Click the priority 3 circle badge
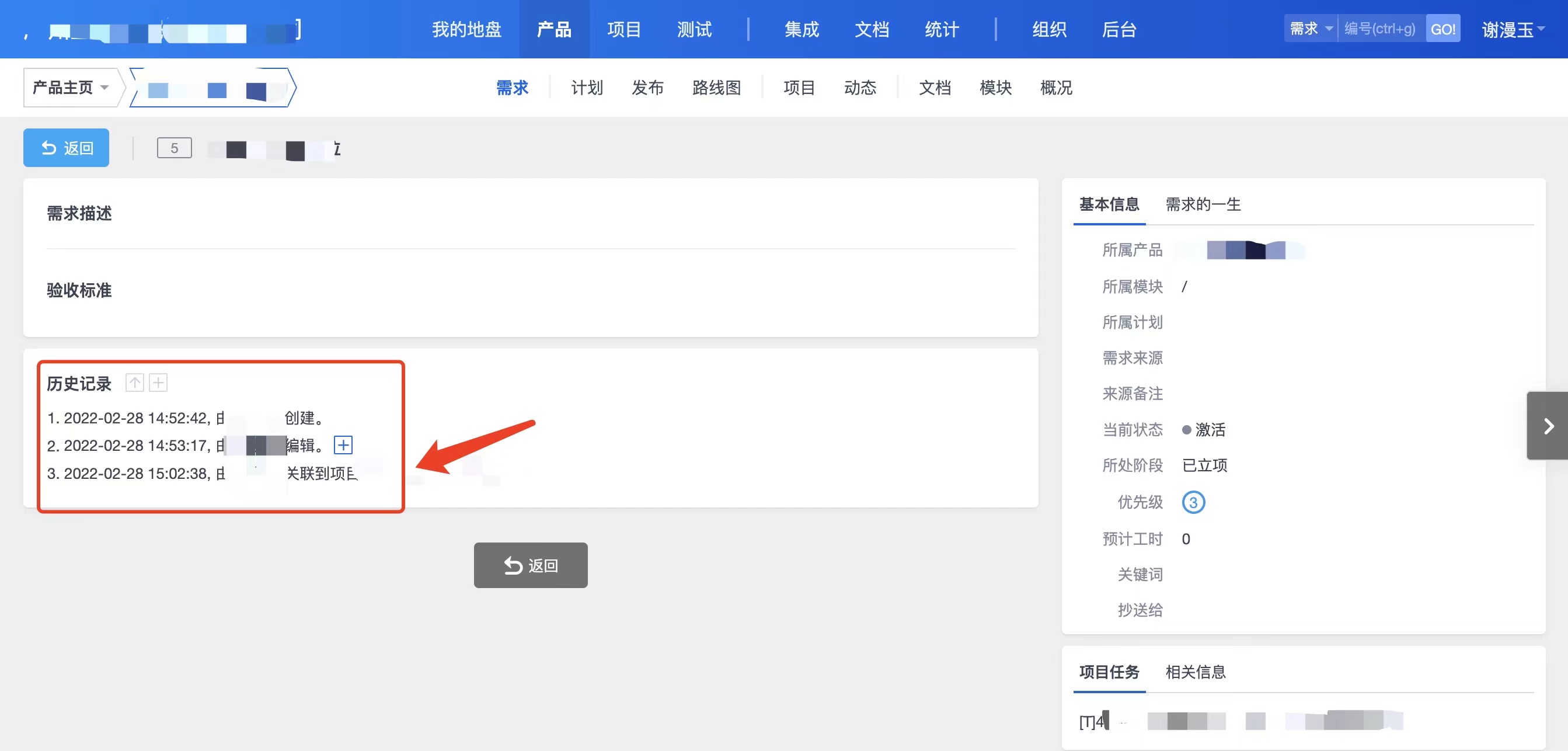Screen dimensions: 1568x751 pyautogui.click(x=1193, y=502)
